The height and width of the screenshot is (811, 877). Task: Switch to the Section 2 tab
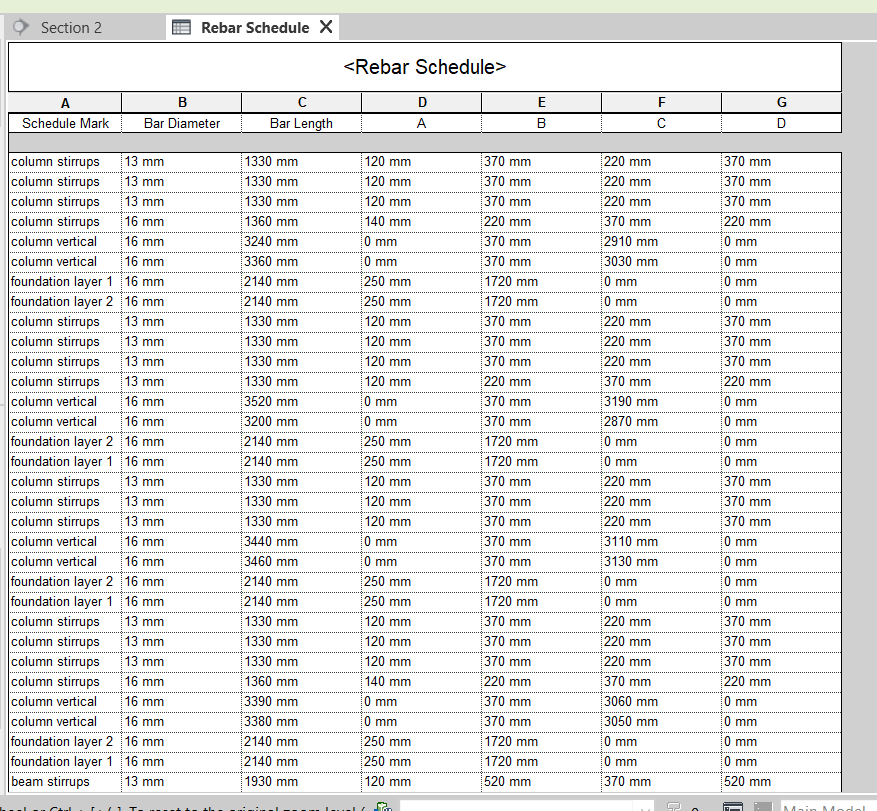tap(71, 28)
